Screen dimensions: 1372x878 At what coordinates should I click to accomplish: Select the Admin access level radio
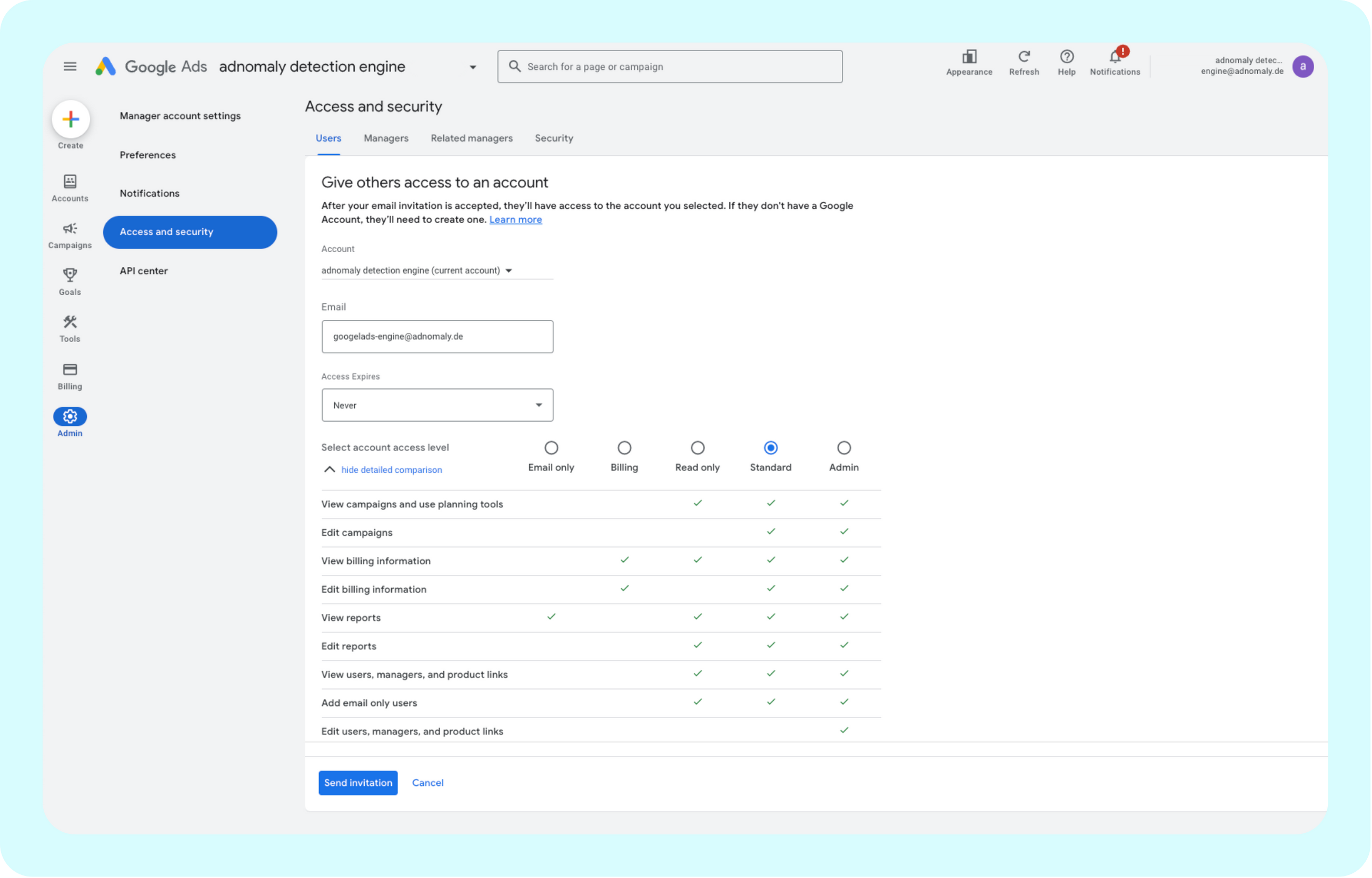[843, 447]
